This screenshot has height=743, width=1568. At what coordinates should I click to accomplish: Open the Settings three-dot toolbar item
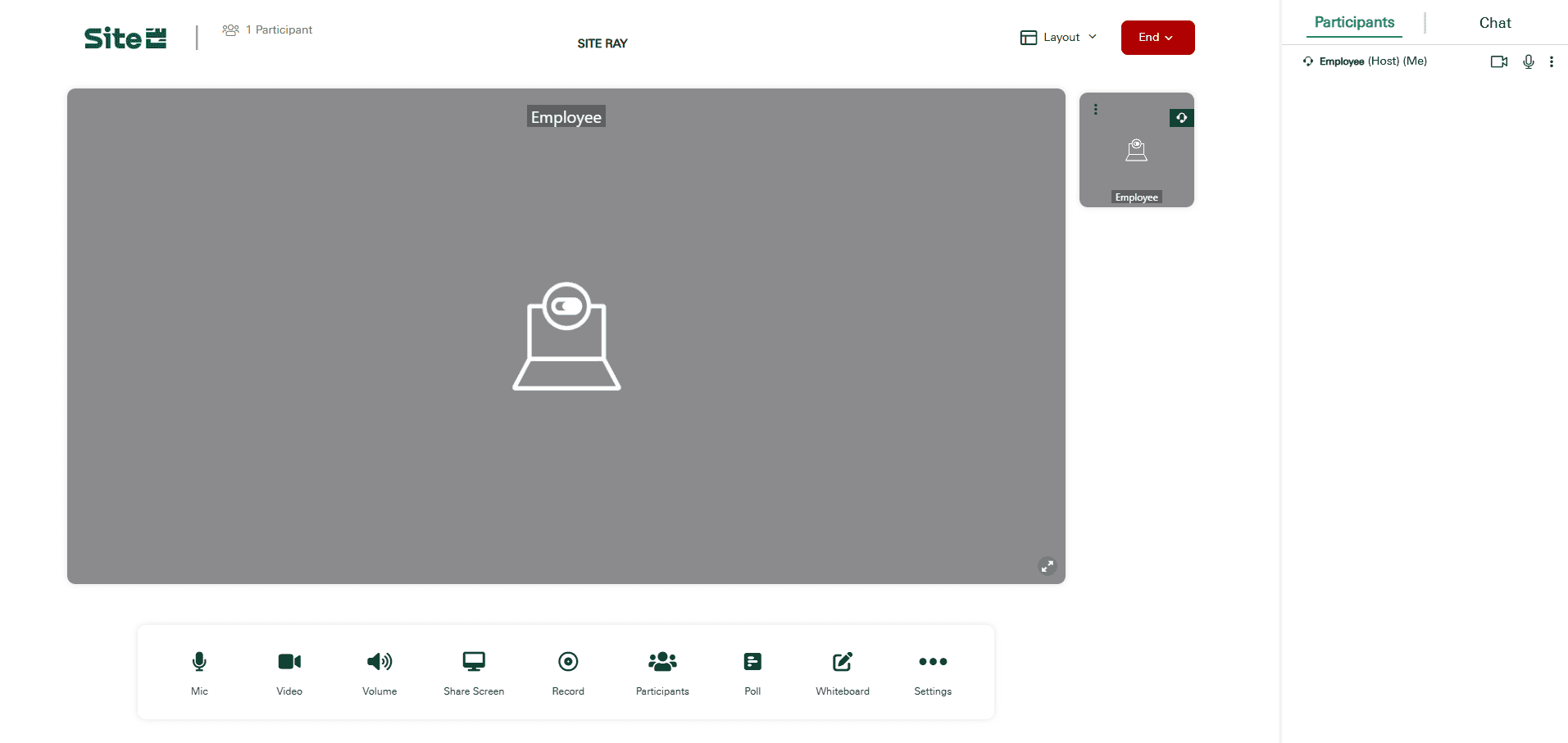pos(933,662)
